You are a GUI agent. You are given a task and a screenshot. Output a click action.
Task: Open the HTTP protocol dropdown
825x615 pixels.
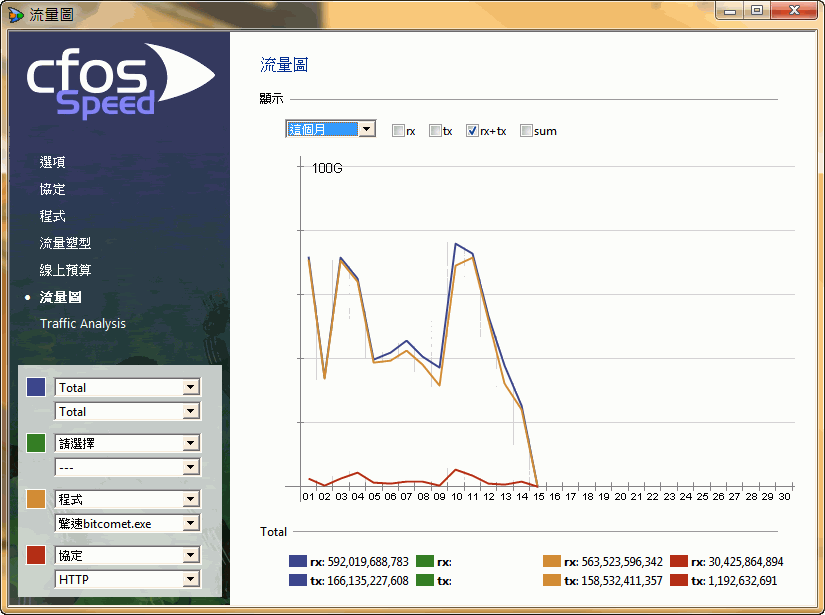[191, 579]
